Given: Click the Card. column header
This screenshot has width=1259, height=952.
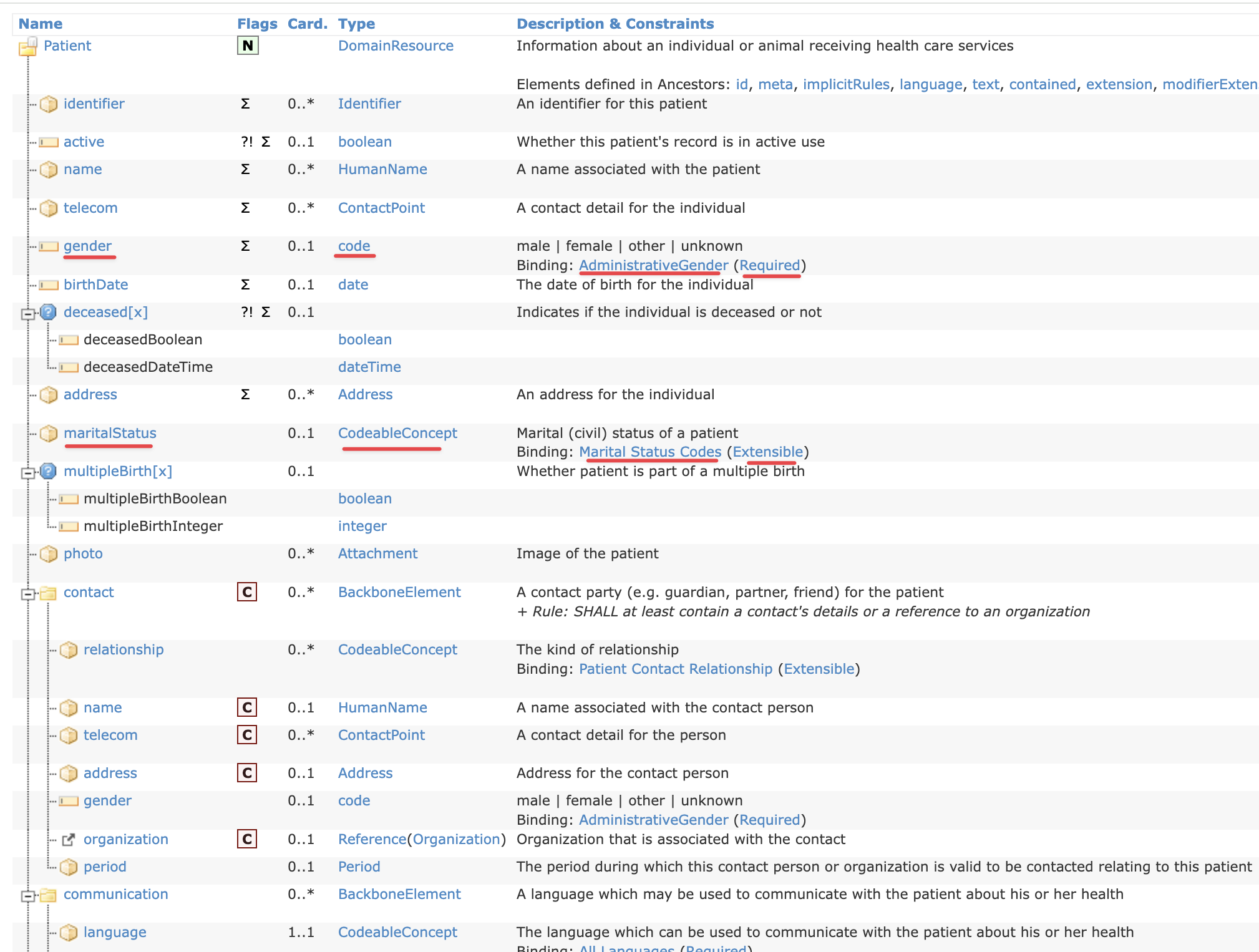Looking at the screenshot, I should coord(308,24).
